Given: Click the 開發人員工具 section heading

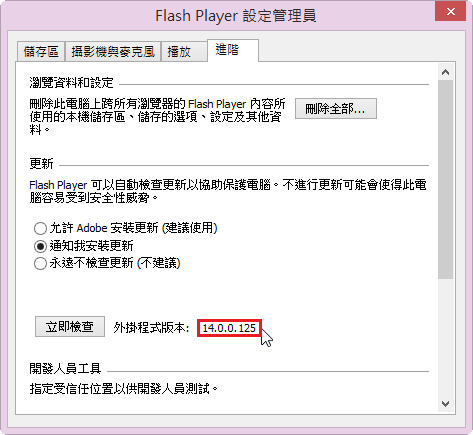Looking at the screenshot, I should pyautogui.click(x=65, y=368).
